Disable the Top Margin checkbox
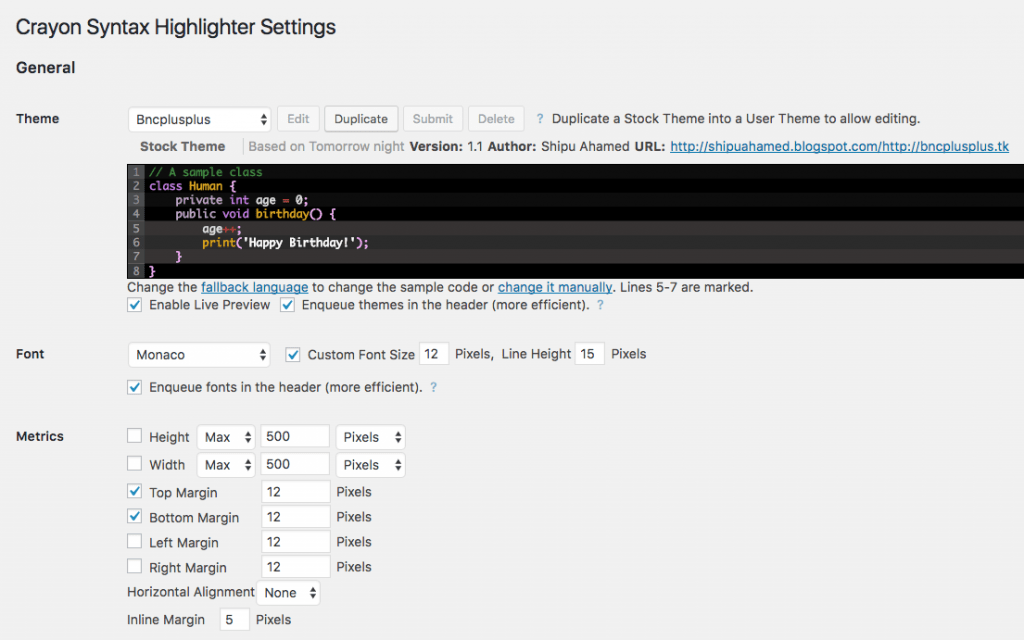1024x640 pixels. pos(135,492)
